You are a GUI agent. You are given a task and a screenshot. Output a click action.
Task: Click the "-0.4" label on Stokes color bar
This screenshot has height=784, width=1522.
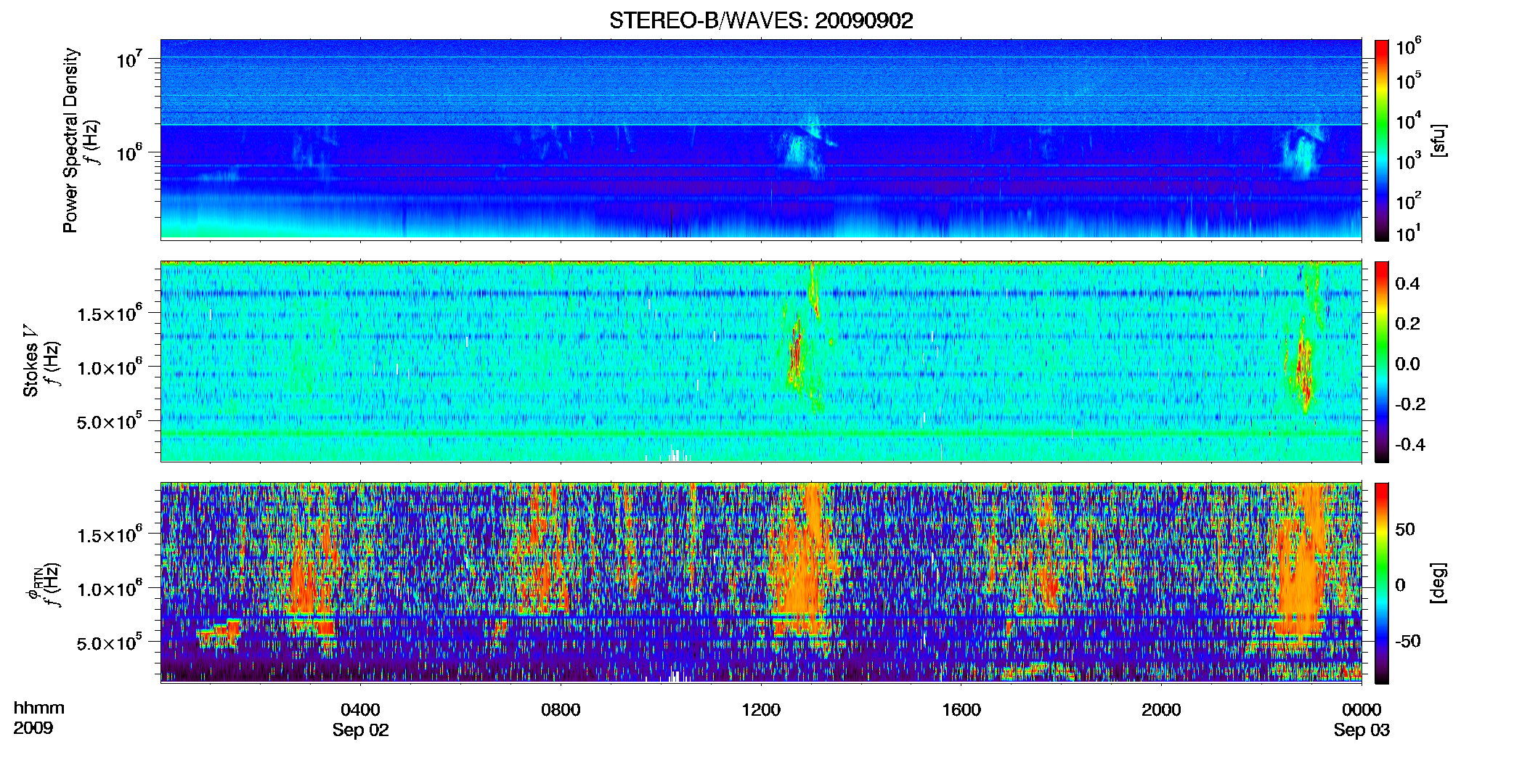[x=1410, y=444]
